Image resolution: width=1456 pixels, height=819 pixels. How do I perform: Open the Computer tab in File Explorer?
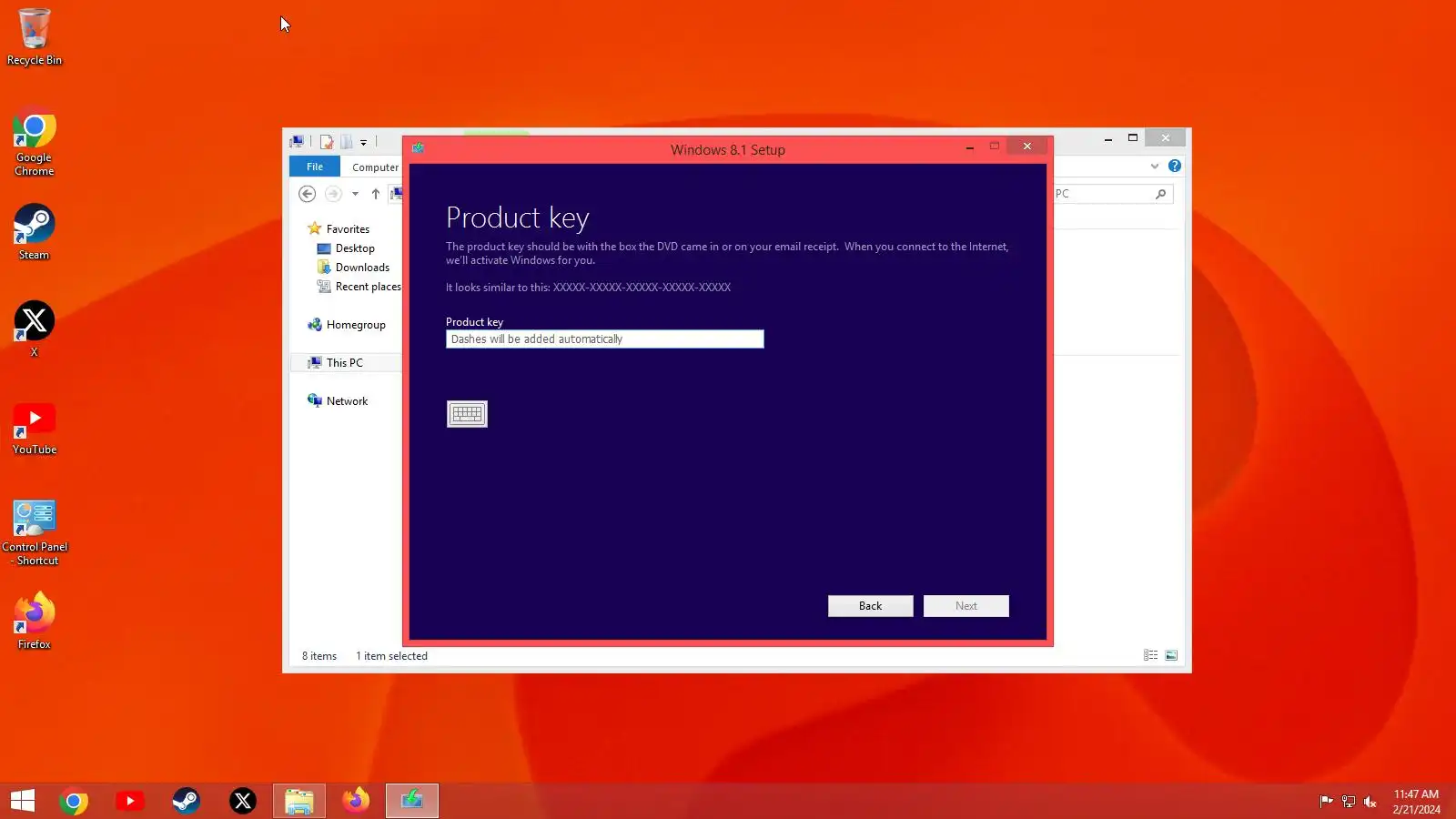(375, 167)
